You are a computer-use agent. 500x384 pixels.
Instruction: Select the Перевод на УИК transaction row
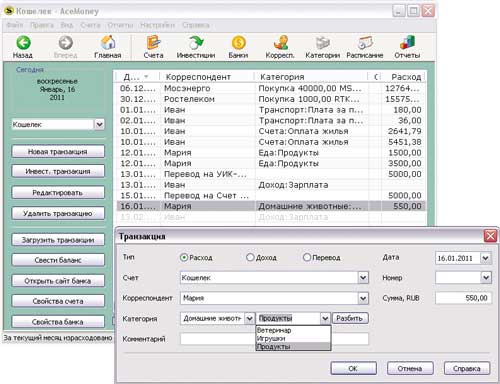pos(271,174)
